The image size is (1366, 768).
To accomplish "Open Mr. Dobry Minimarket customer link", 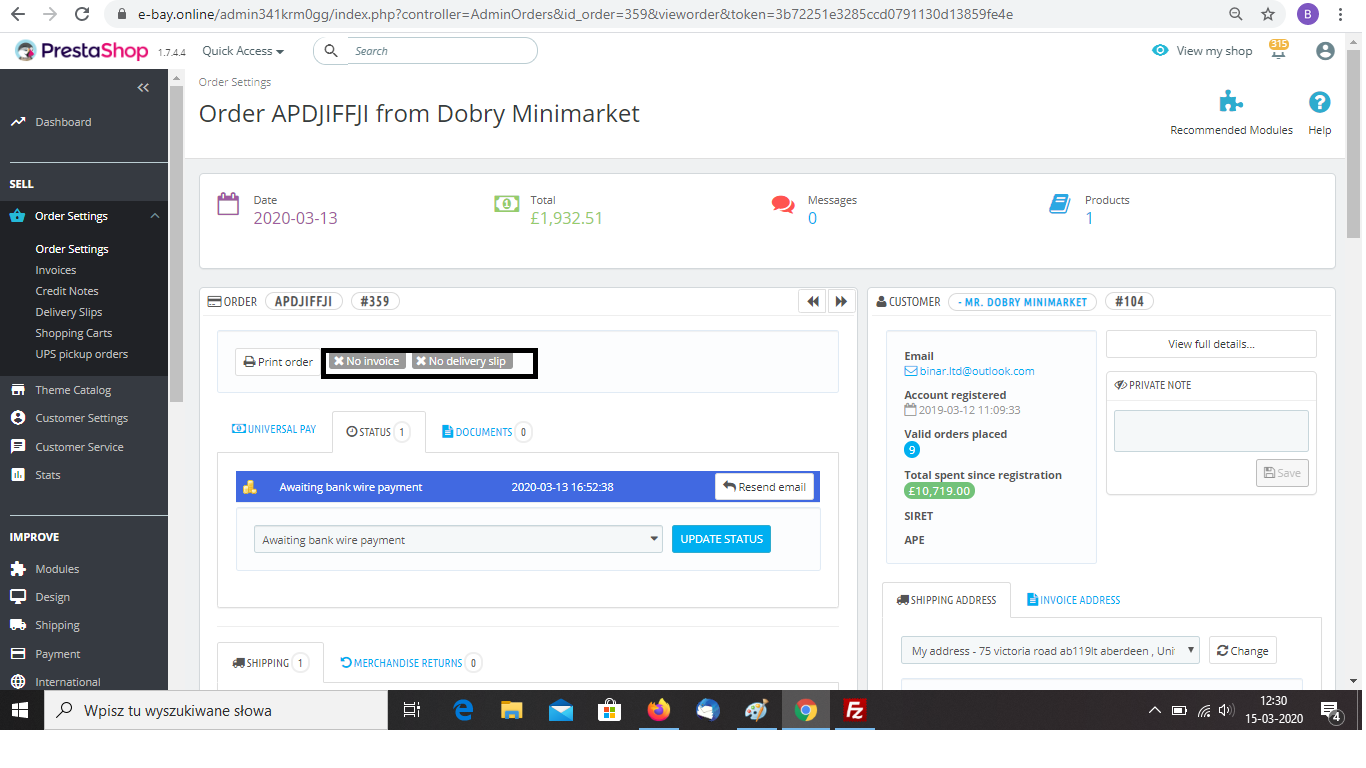I will [x=1022, y=301].
